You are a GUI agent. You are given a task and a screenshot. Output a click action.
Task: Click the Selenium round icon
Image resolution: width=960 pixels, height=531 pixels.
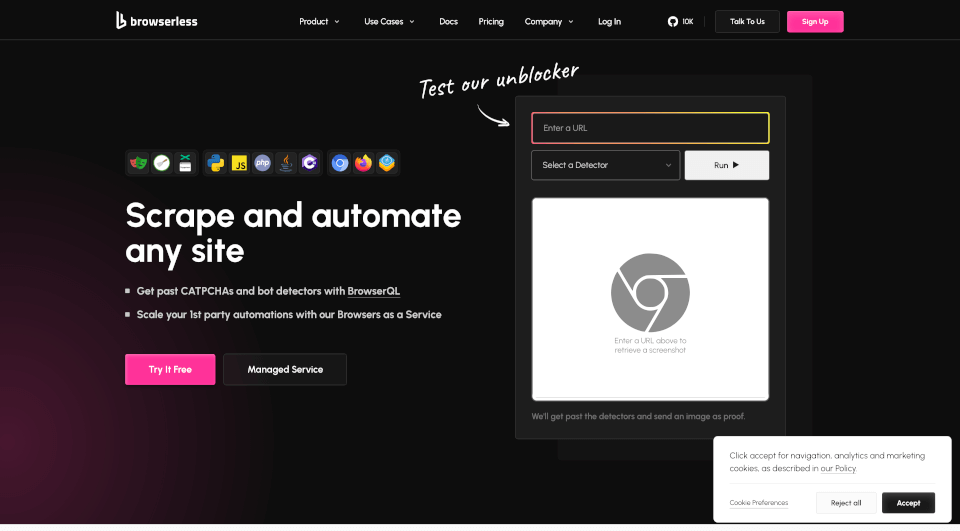click(x=162, y=163)
